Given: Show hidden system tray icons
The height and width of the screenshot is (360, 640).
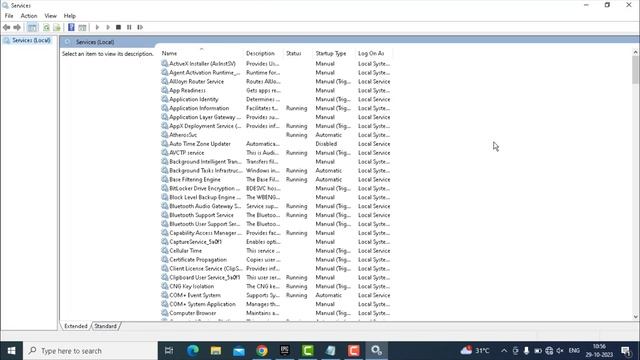Looking at the screenshot, I should (x=504, y=351).
